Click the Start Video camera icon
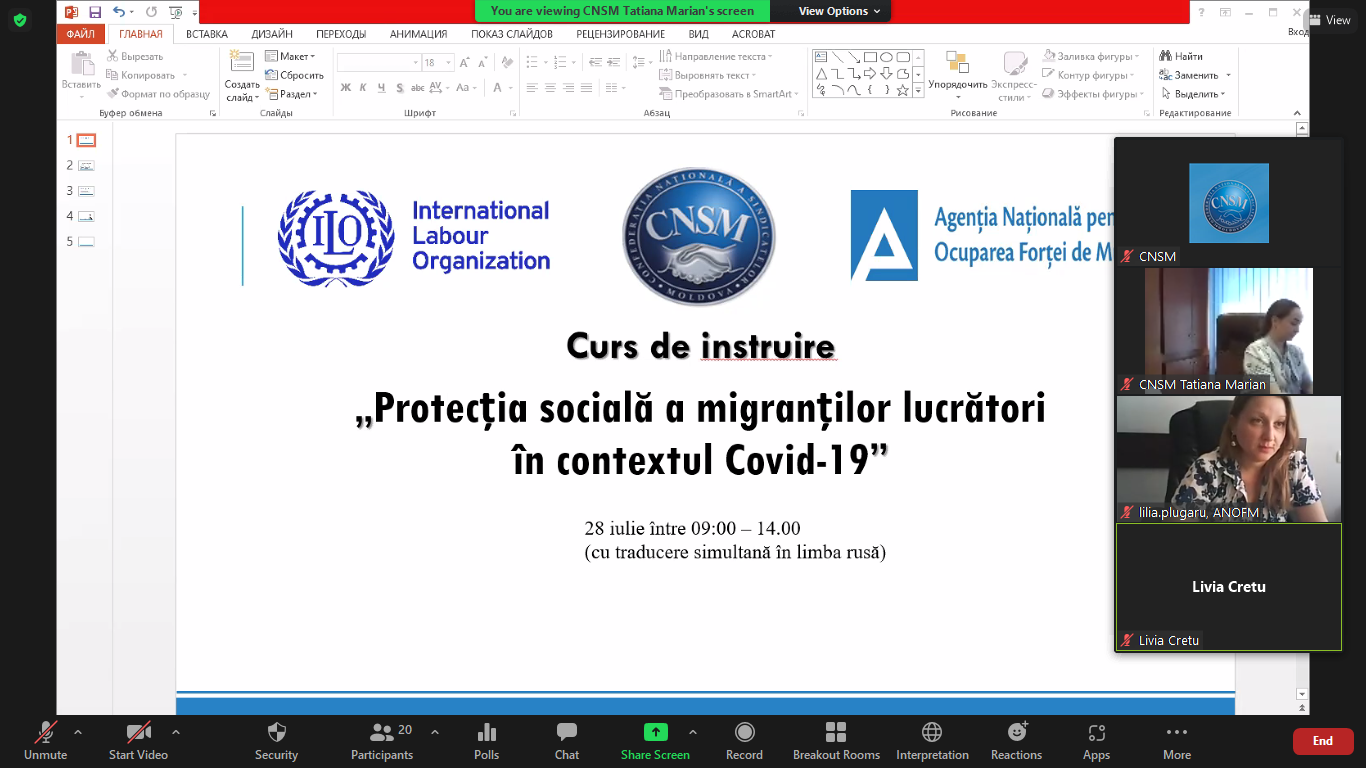 (x=138, y=732)
